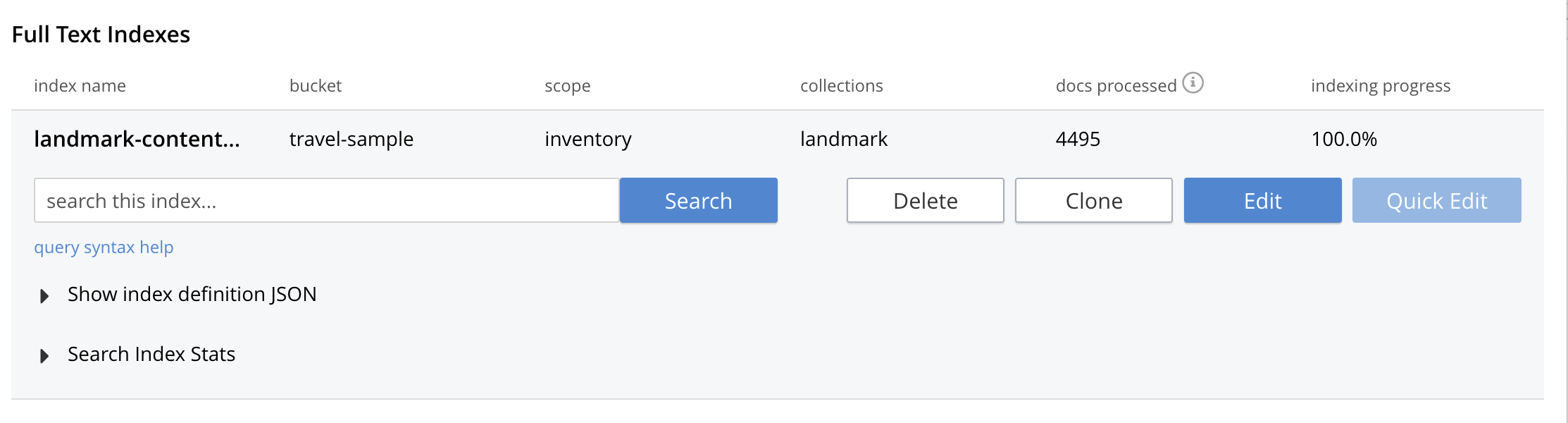
Task: Focus the search this index field
Action: [x=326, y=201]
